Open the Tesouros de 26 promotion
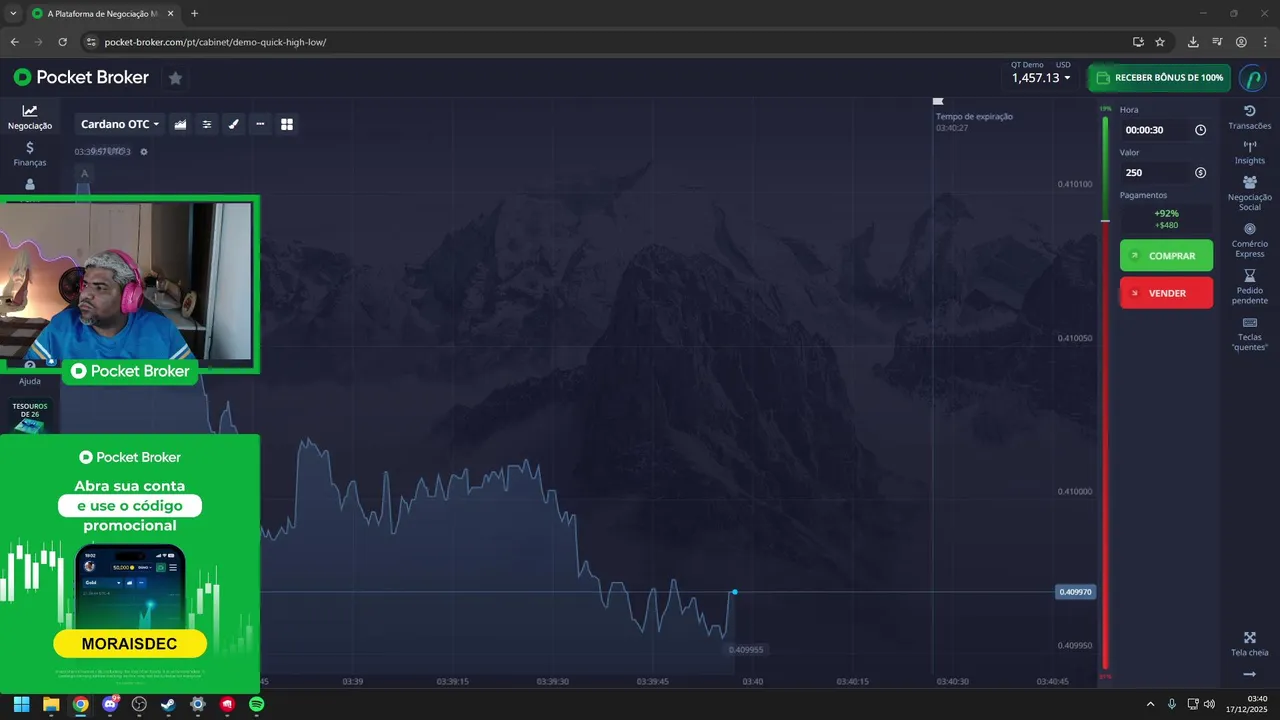 [x=30, y=415]
